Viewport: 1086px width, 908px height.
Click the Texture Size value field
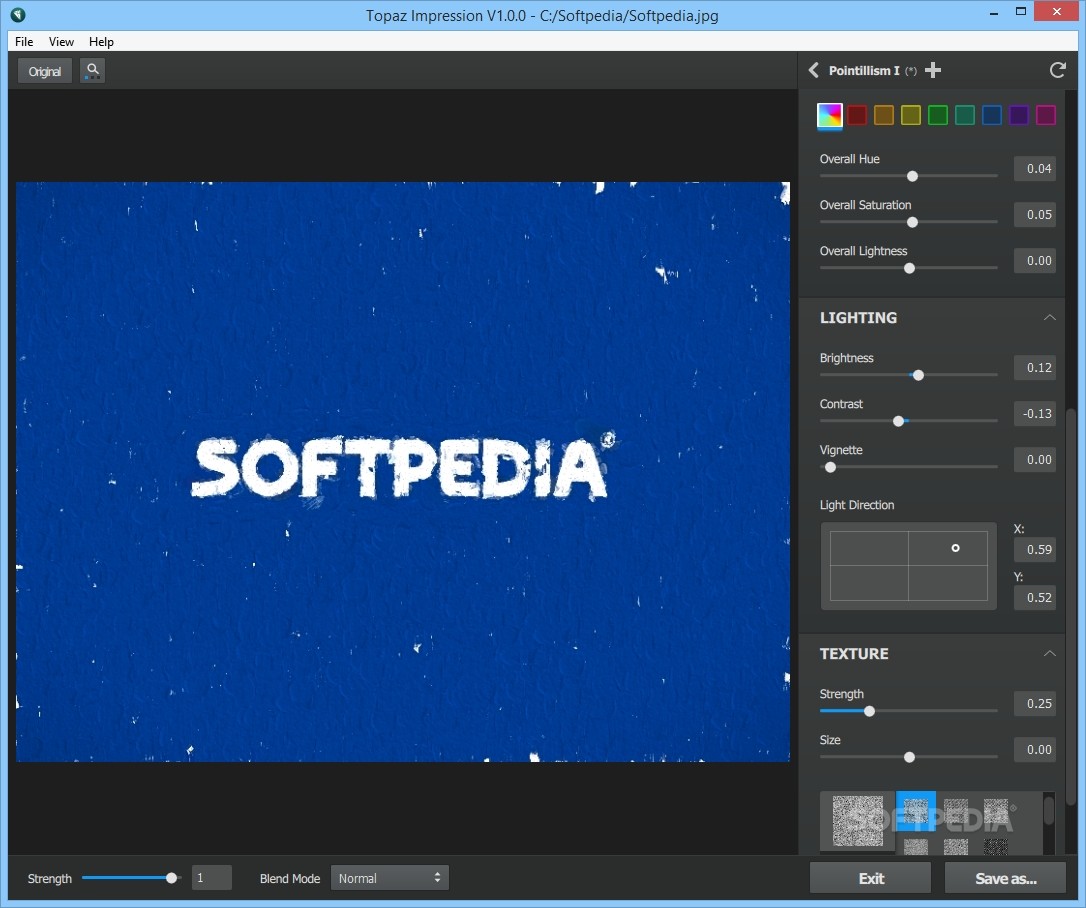pyautogui.click(x=1035, y=749)
